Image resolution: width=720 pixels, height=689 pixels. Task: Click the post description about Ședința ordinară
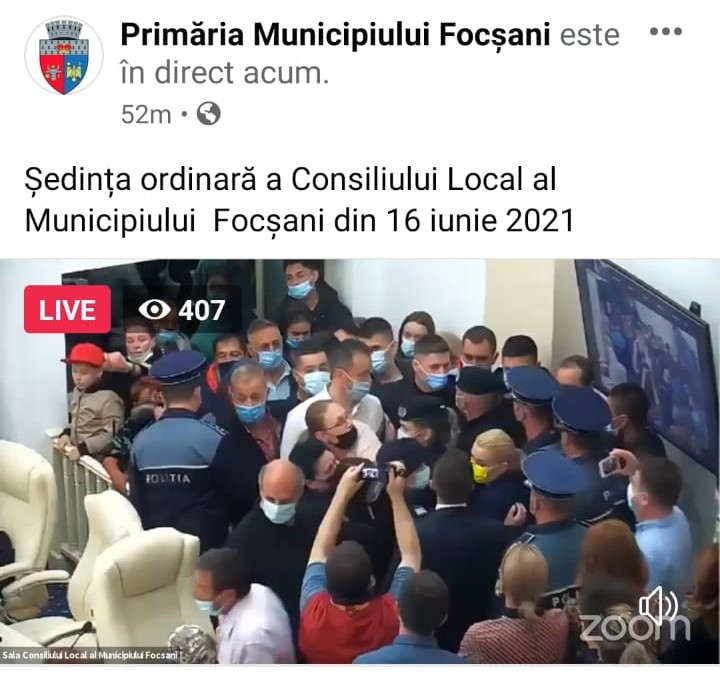click(299, 199)
